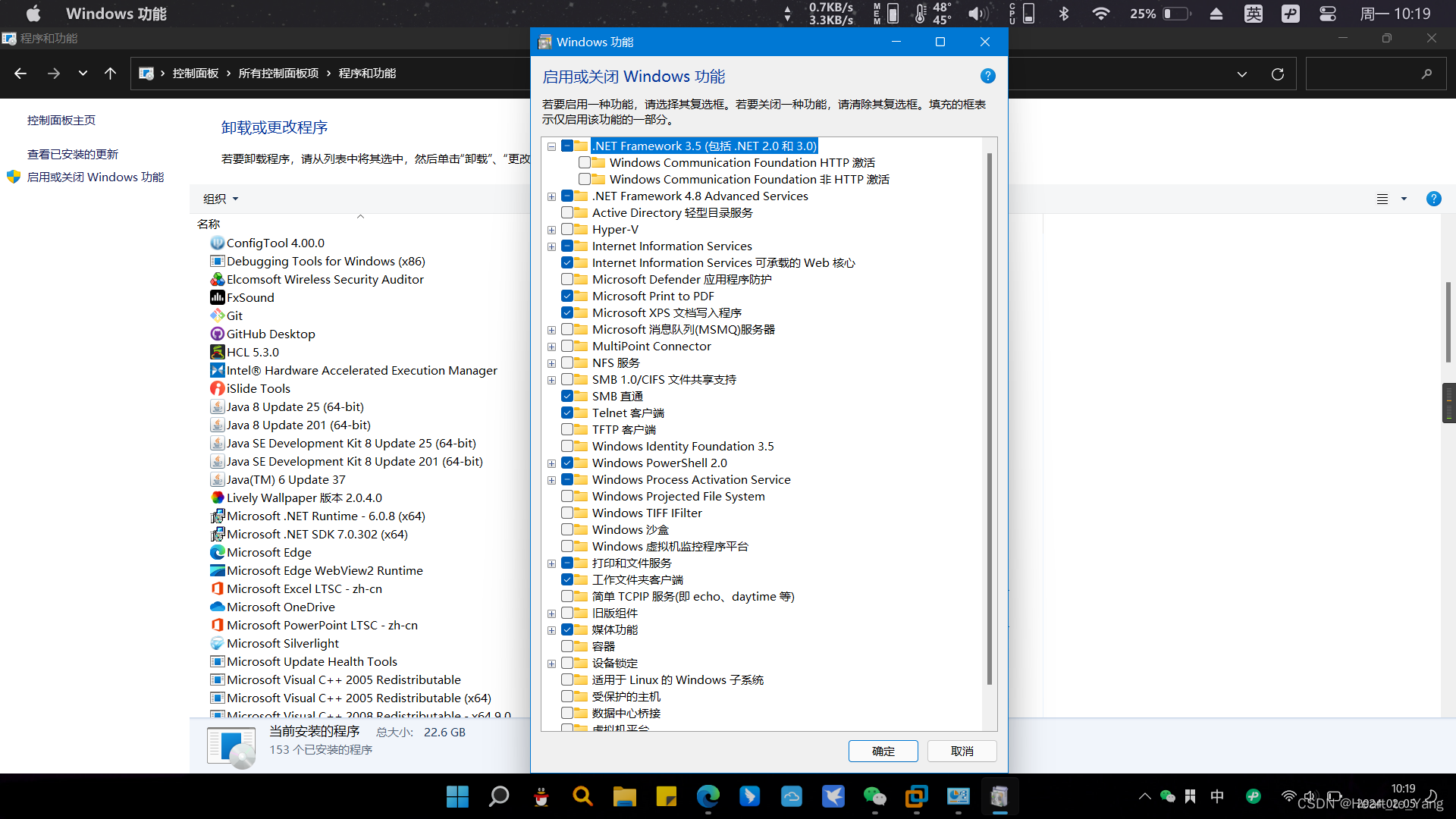1456x819 pixels.
Task: Open Microsoft Edge from the taskbar
Action: [x=708, y=796]
